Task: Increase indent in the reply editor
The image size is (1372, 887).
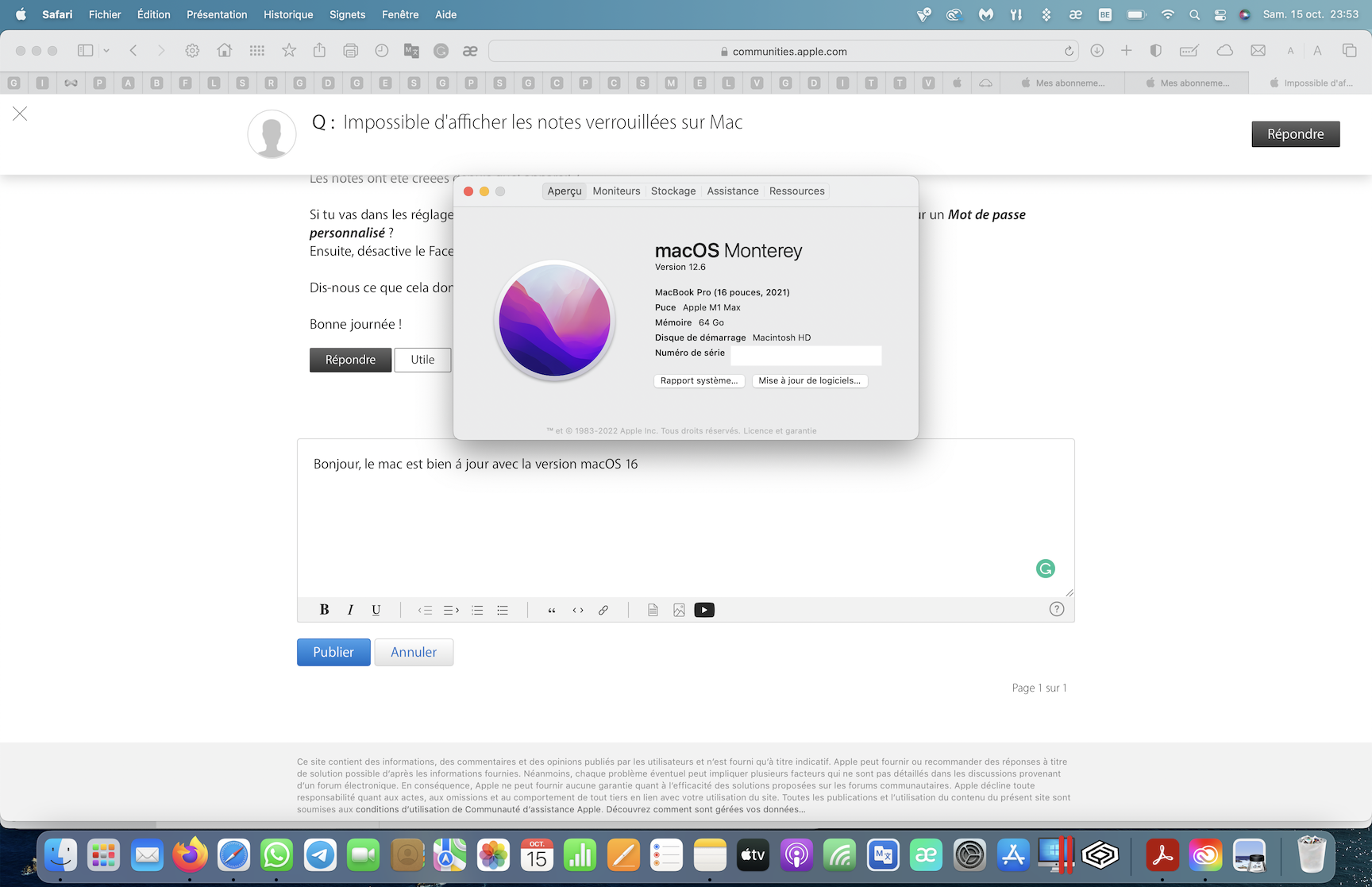Action: [x=451, y=610]
